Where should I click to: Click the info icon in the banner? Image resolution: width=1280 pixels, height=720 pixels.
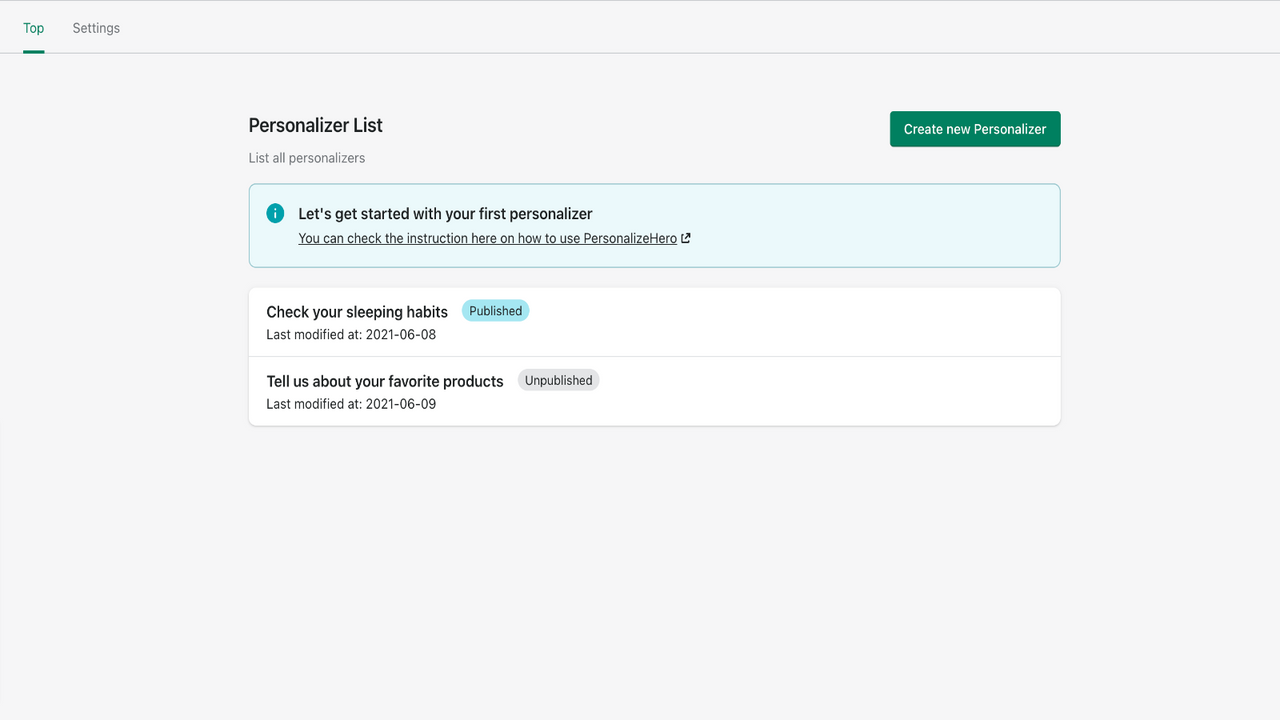(275, 213)
